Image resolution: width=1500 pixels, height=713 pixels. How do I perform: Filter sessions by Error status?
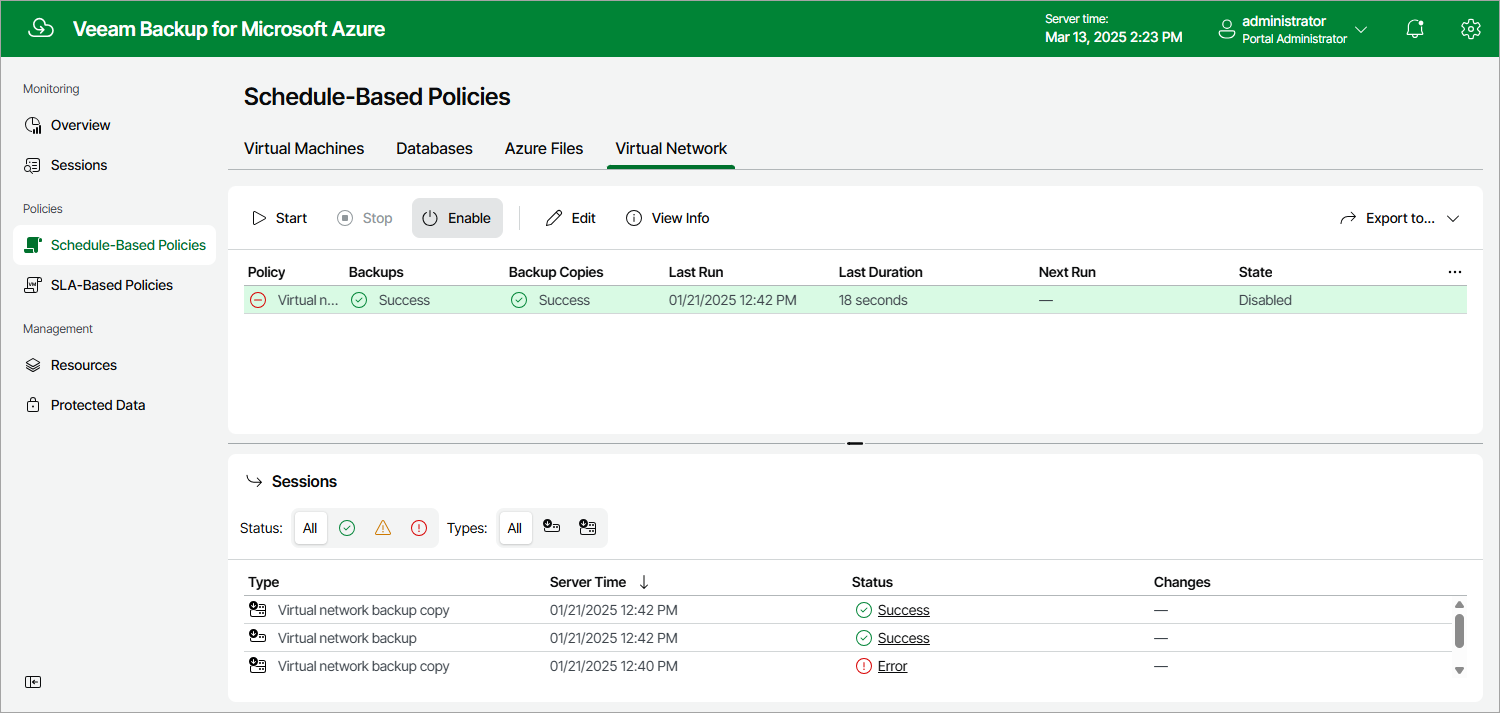point(419,528)
